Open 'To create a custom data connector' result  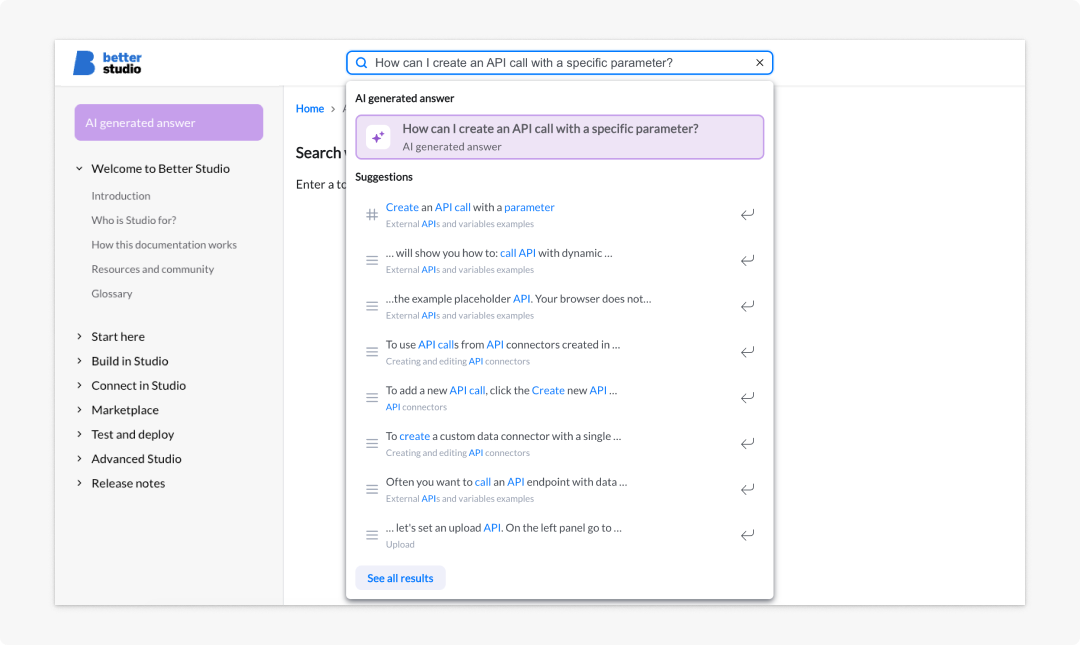coord(559,444)
